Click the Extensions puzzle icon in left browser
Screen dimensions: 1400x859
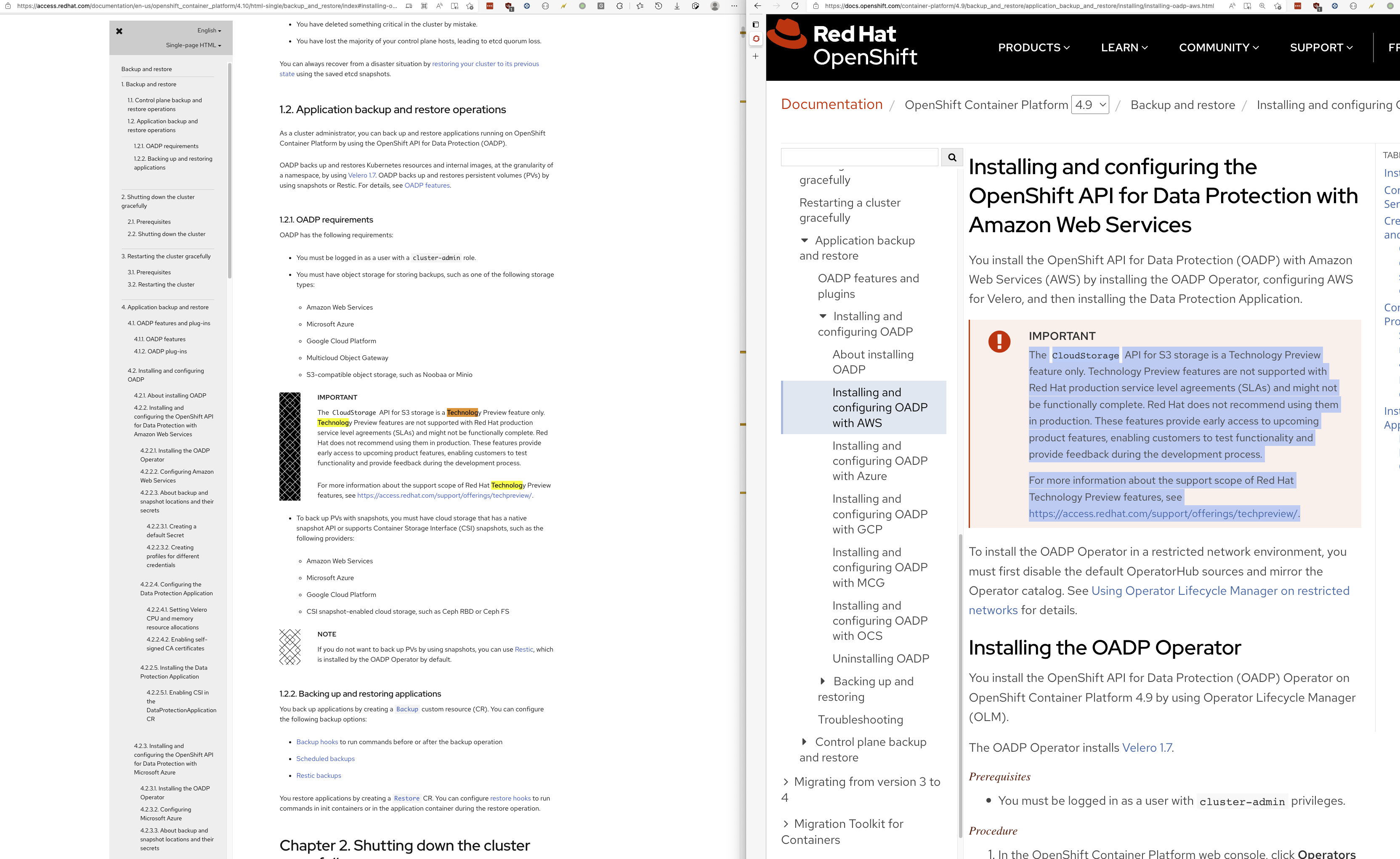(x=619, y=6)
